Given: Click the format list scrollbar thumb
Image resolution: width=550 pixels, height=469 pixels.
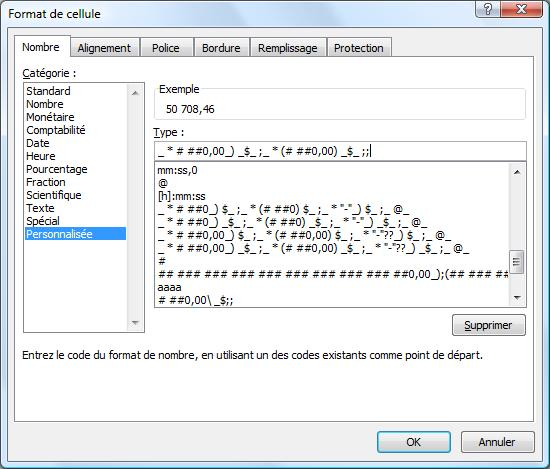Looking at the screenshot, I should coord(517,262).
